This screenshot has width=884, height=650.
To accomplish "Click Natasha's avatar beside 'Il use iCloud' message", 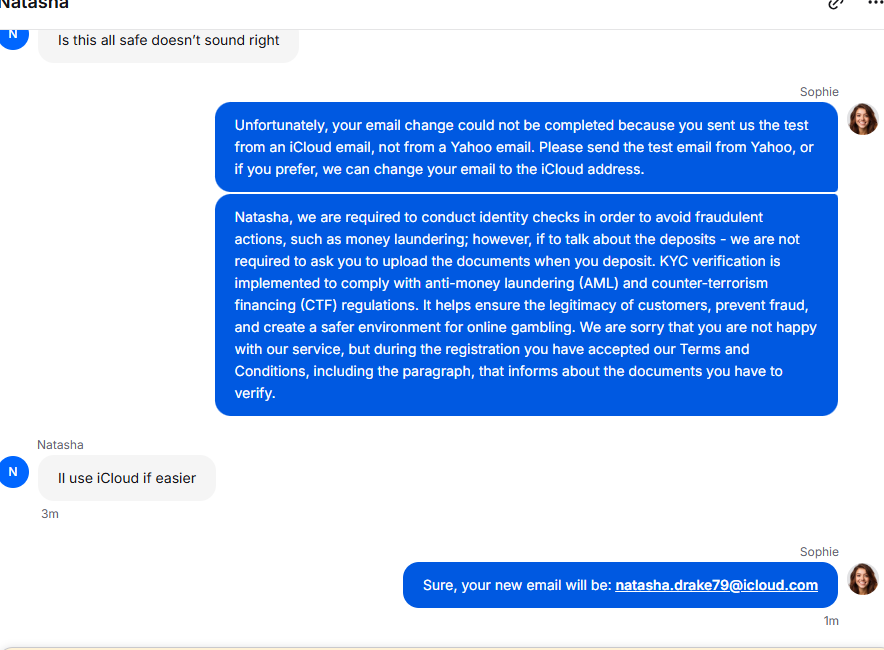I will (x=13, y=472).
